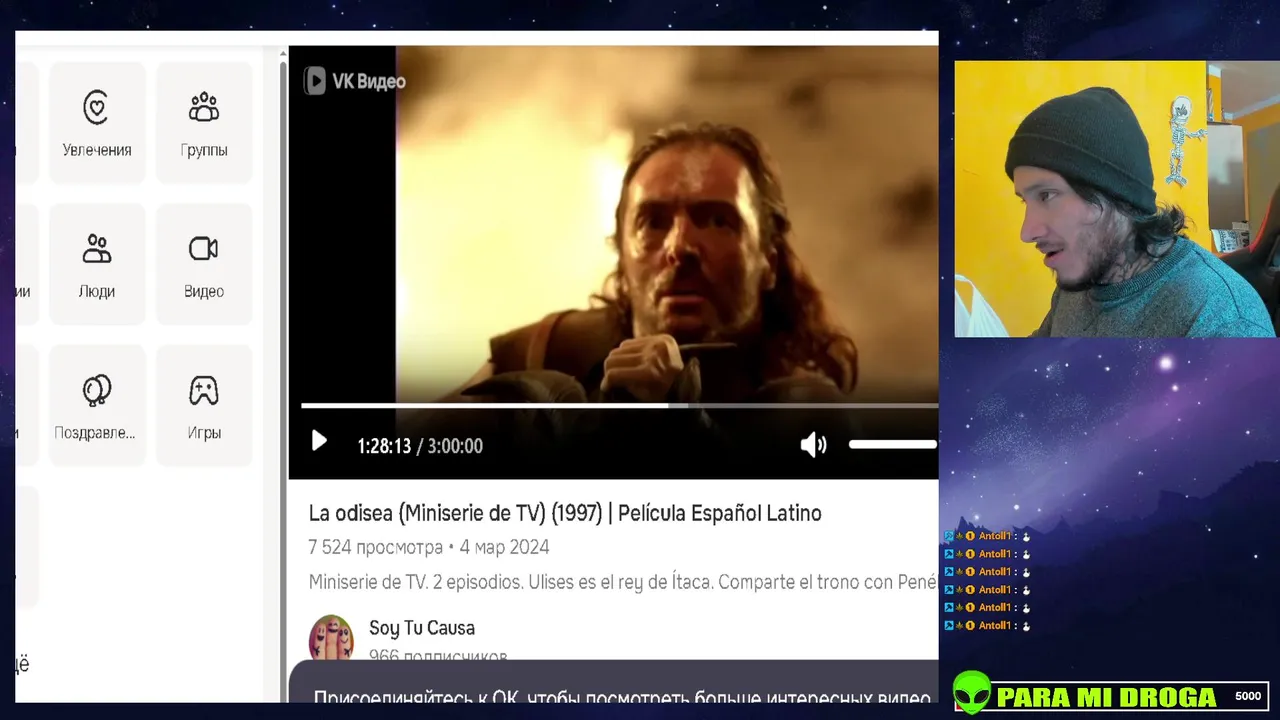1280x720 pixels.
Task: Click the vertical scrollbar beside the sidebar
Action: (x=282, y=380)
